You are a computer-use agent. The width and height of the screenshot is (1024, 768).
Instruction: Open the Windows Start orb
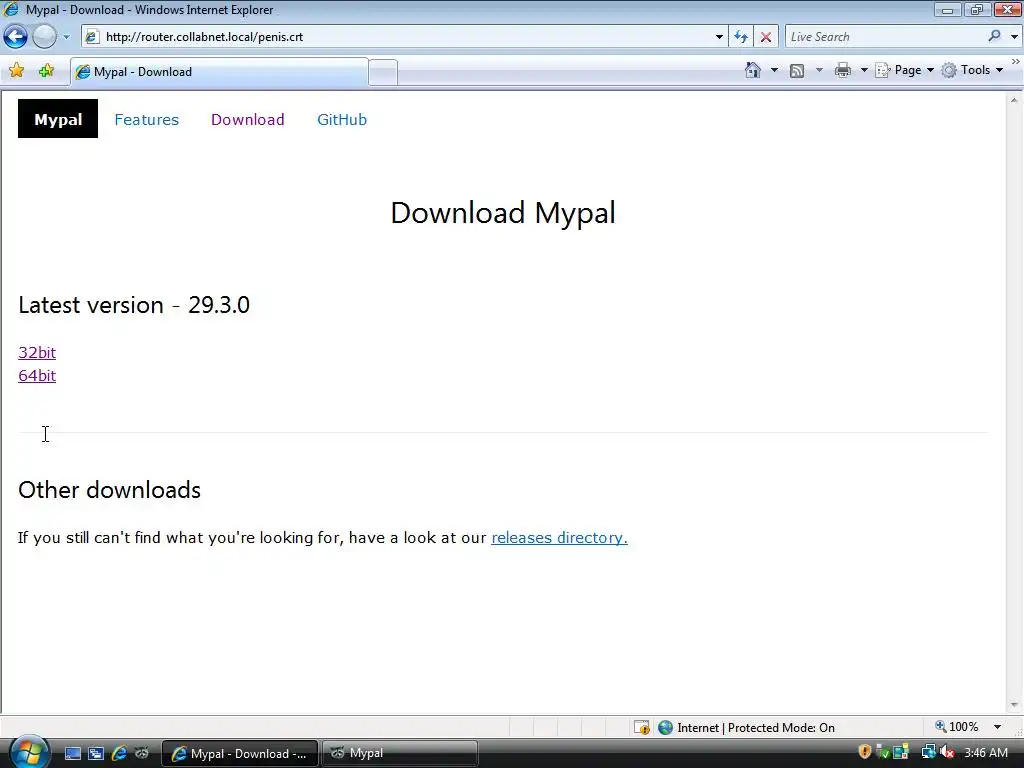pyautogui.click(x=29, y=752)
